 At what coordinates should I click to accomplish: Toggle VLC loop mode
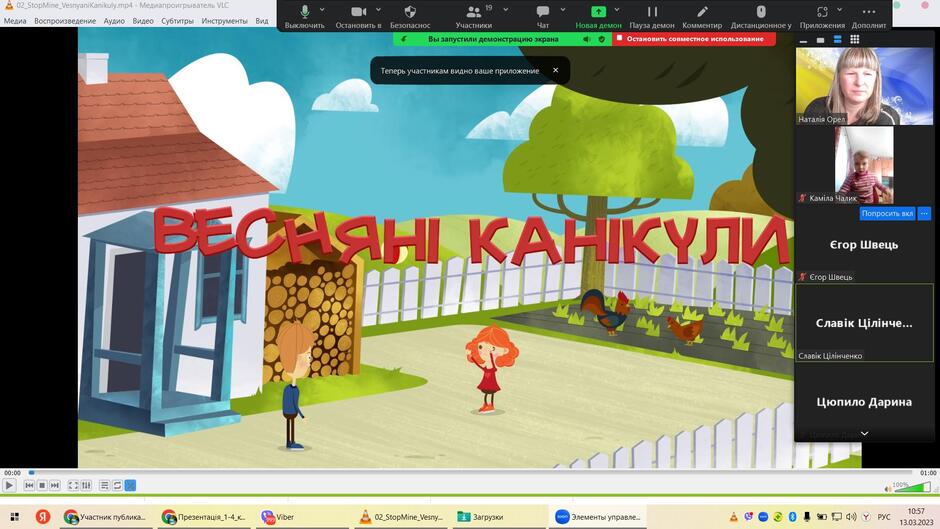coord(118,485)
